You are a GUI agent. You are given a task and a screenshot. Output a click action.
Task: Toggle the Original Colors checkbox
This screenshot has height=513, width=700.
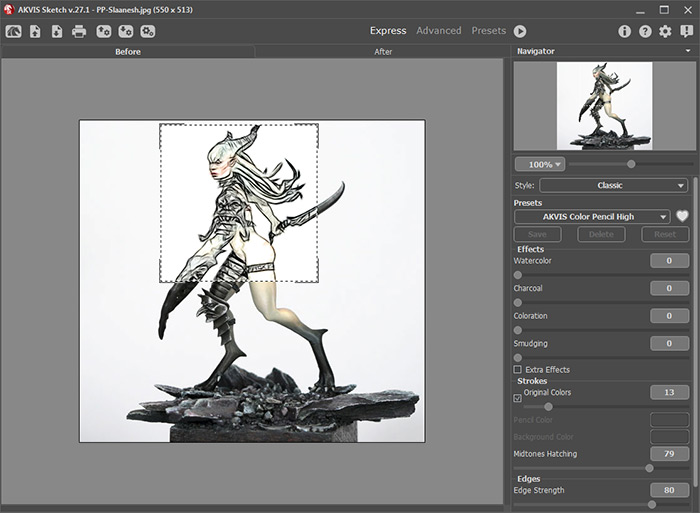(517, 398)
